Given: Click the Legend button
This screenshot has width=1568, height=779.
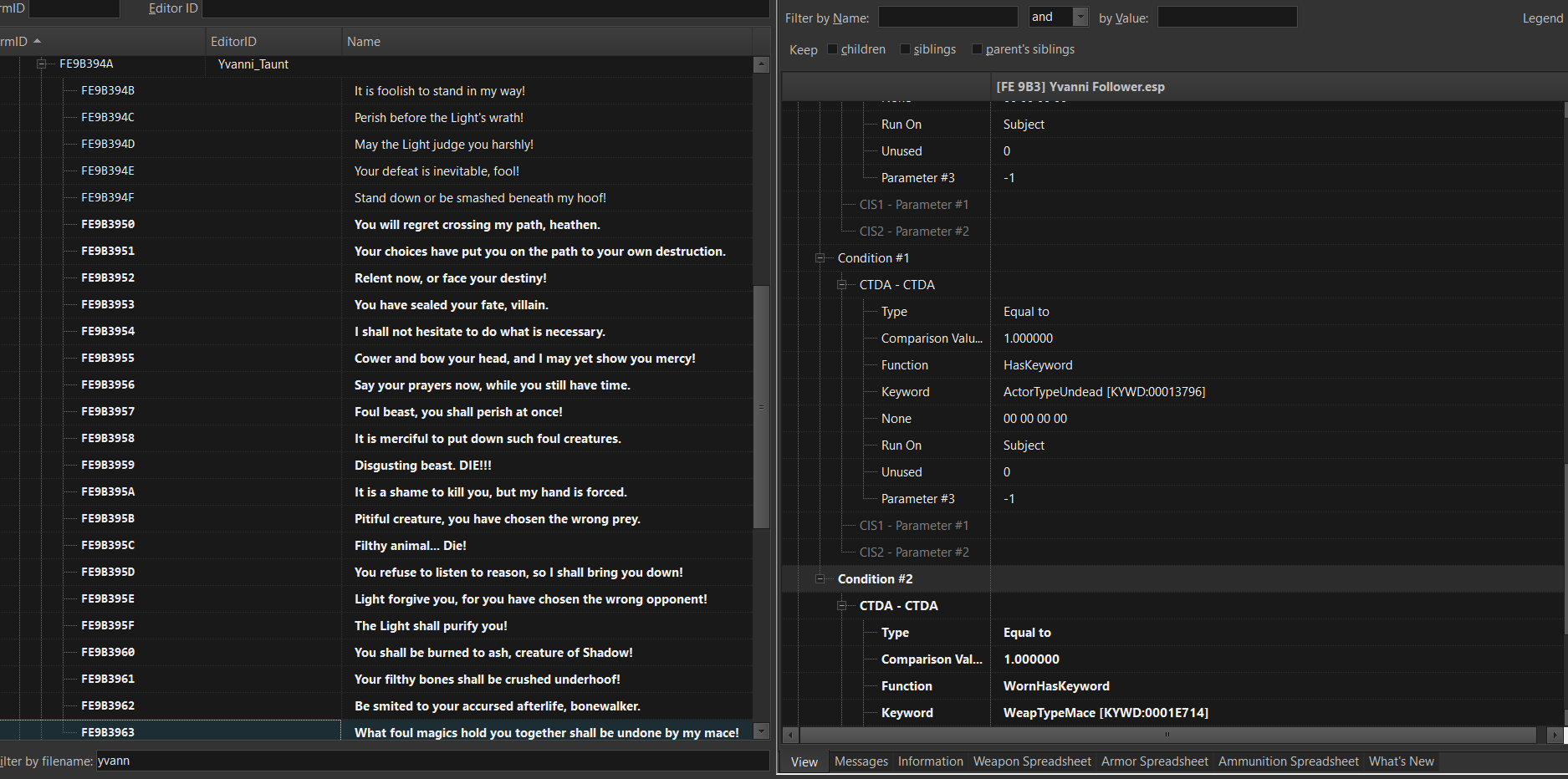Looking at the screenshot, I should [1542, 18].
